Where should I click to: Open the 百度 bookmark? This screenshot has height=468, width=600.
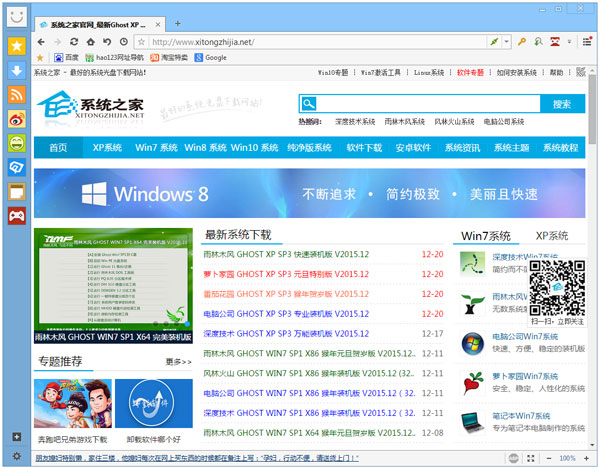(x=66, y=58)
